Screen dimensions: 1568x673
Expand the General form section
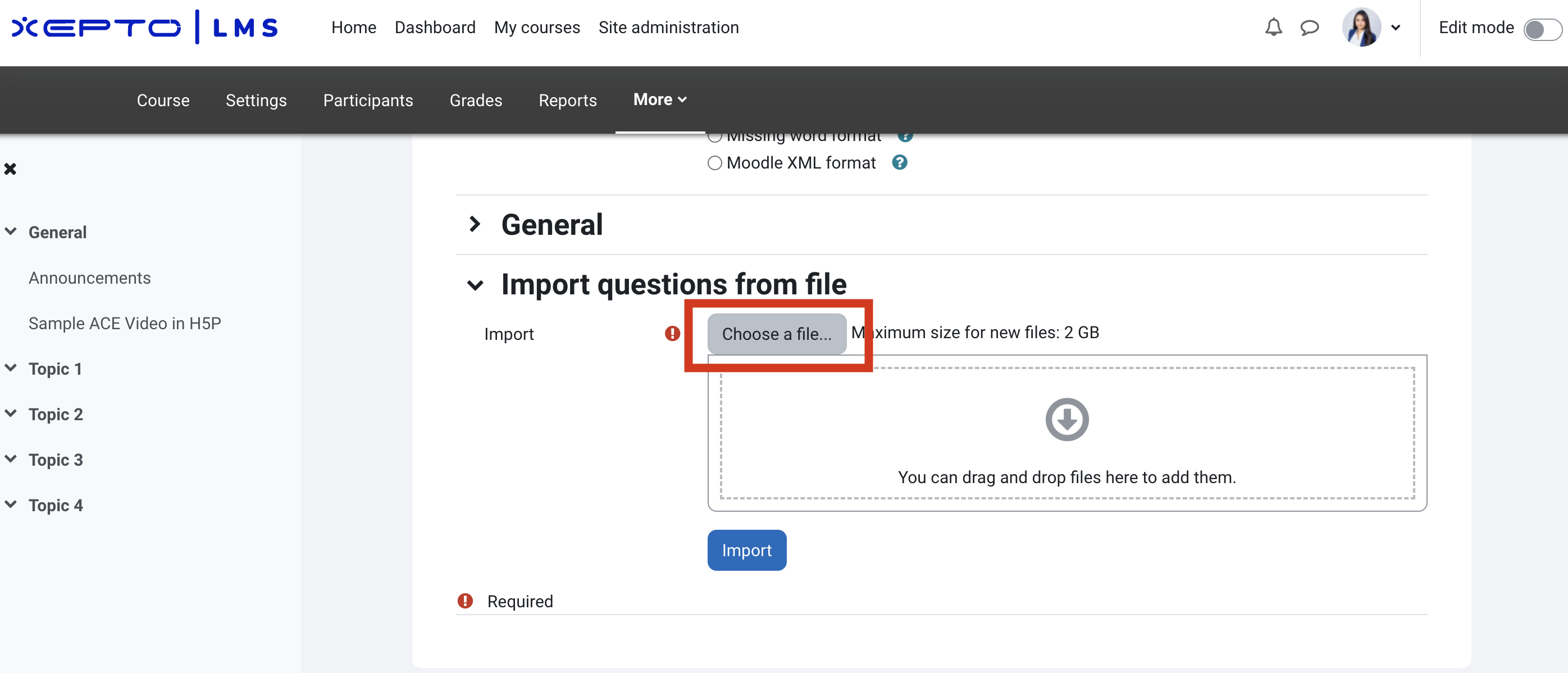(475, 224)
